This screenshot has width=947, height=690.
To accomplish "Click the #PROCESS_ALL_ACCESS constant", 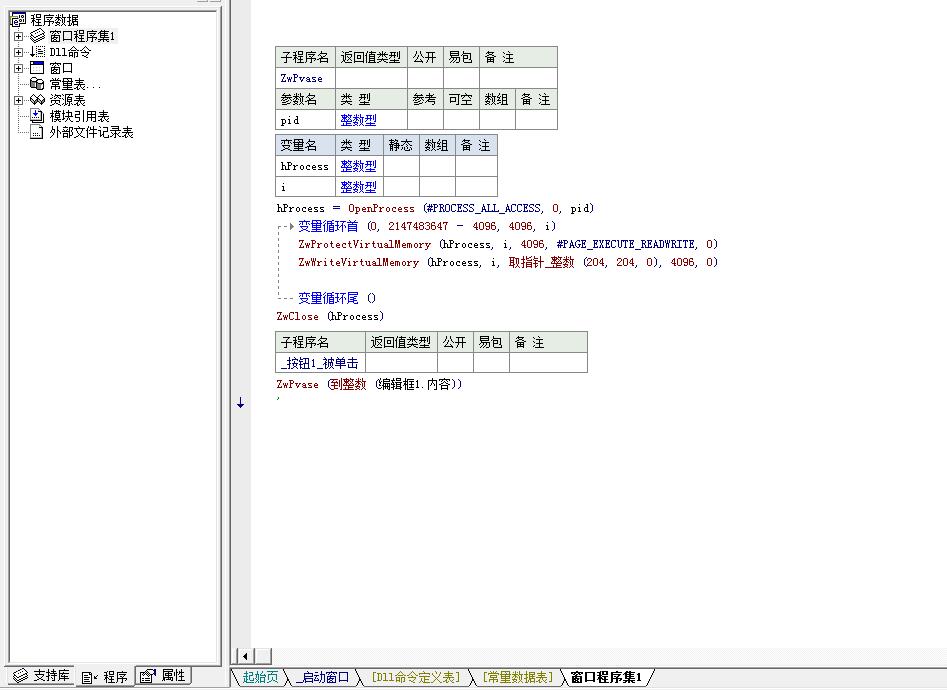I will [x=484, y=208].
